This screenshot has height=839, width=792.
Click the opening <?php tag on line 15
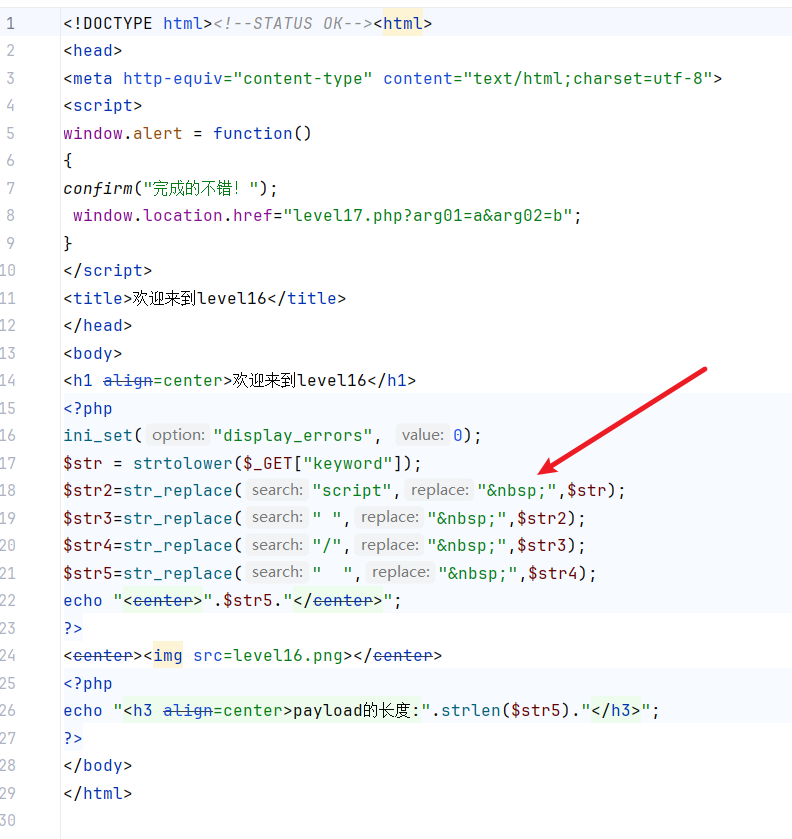click(88, 408)
